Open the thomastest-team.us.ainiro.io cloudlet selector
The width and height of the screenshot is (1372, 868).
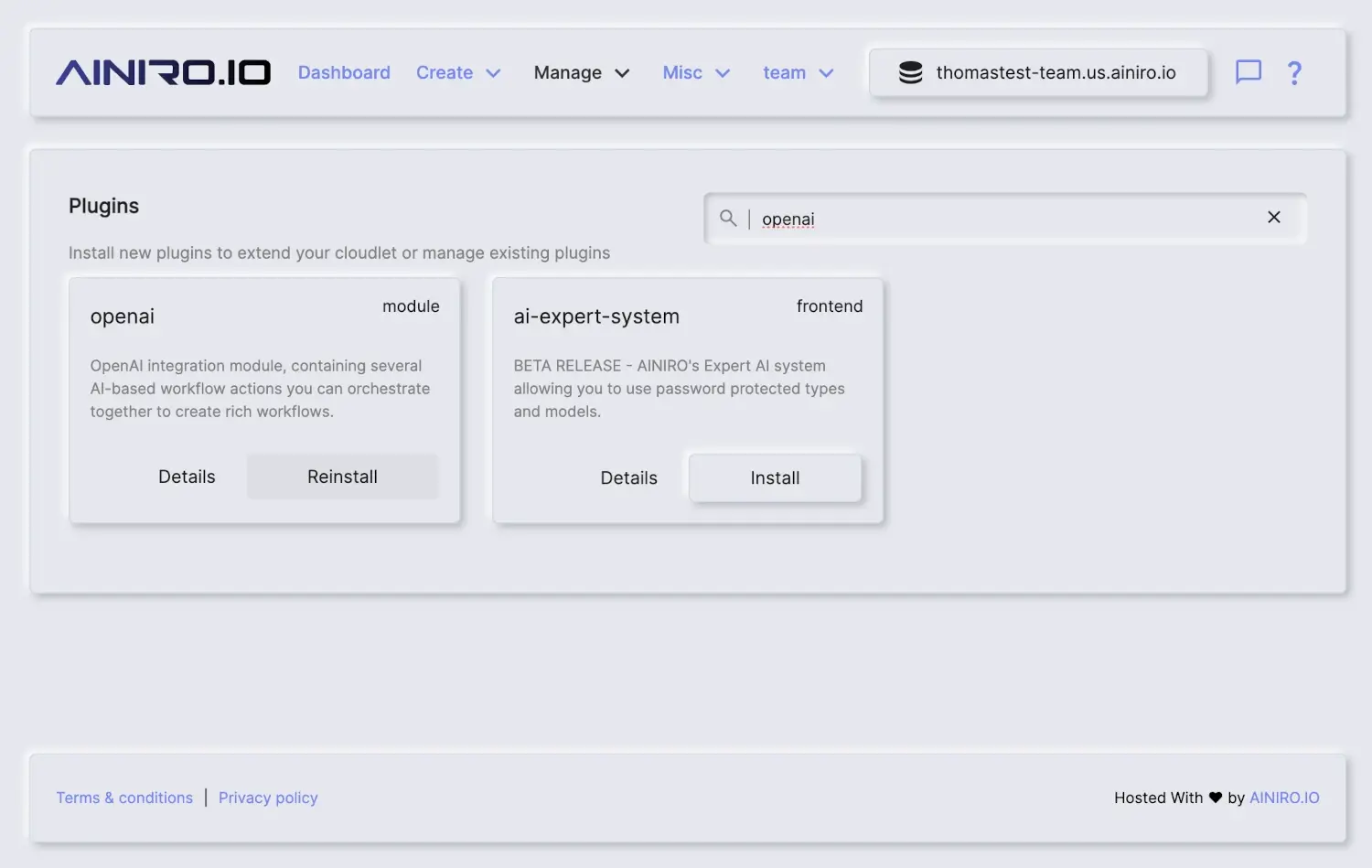coord(1038,72)
